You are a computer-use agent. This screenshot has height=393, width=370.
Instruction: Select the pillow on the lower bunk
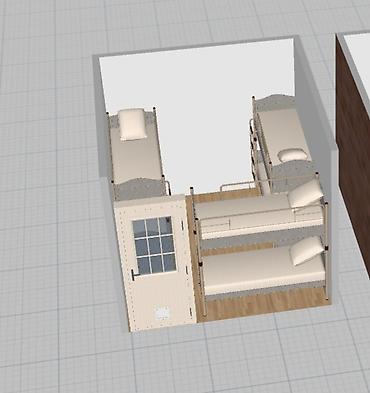[306, 250]
